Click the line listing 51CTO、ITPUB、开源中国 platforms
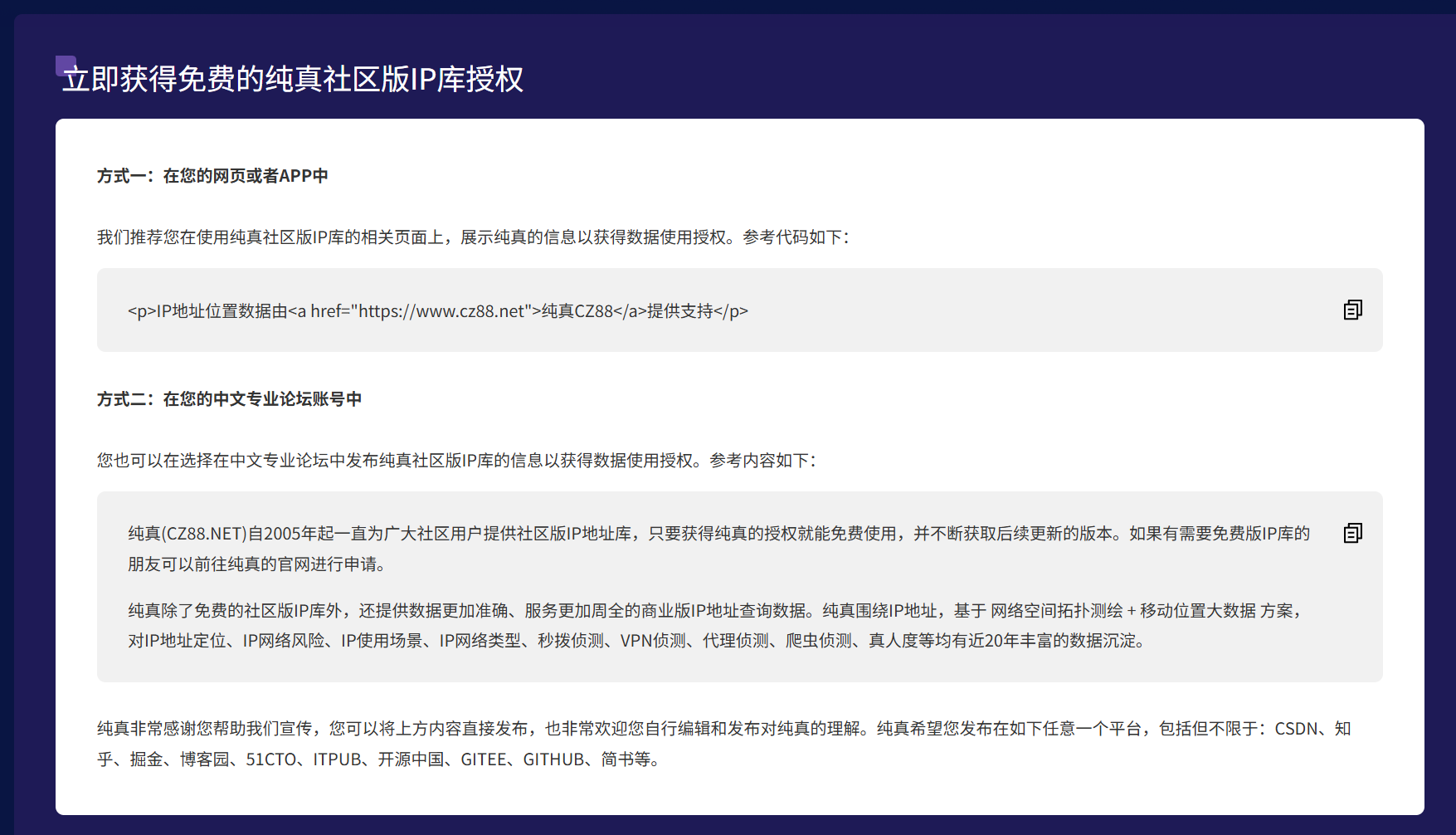1456x835 pixels. (x=380, y=759)
